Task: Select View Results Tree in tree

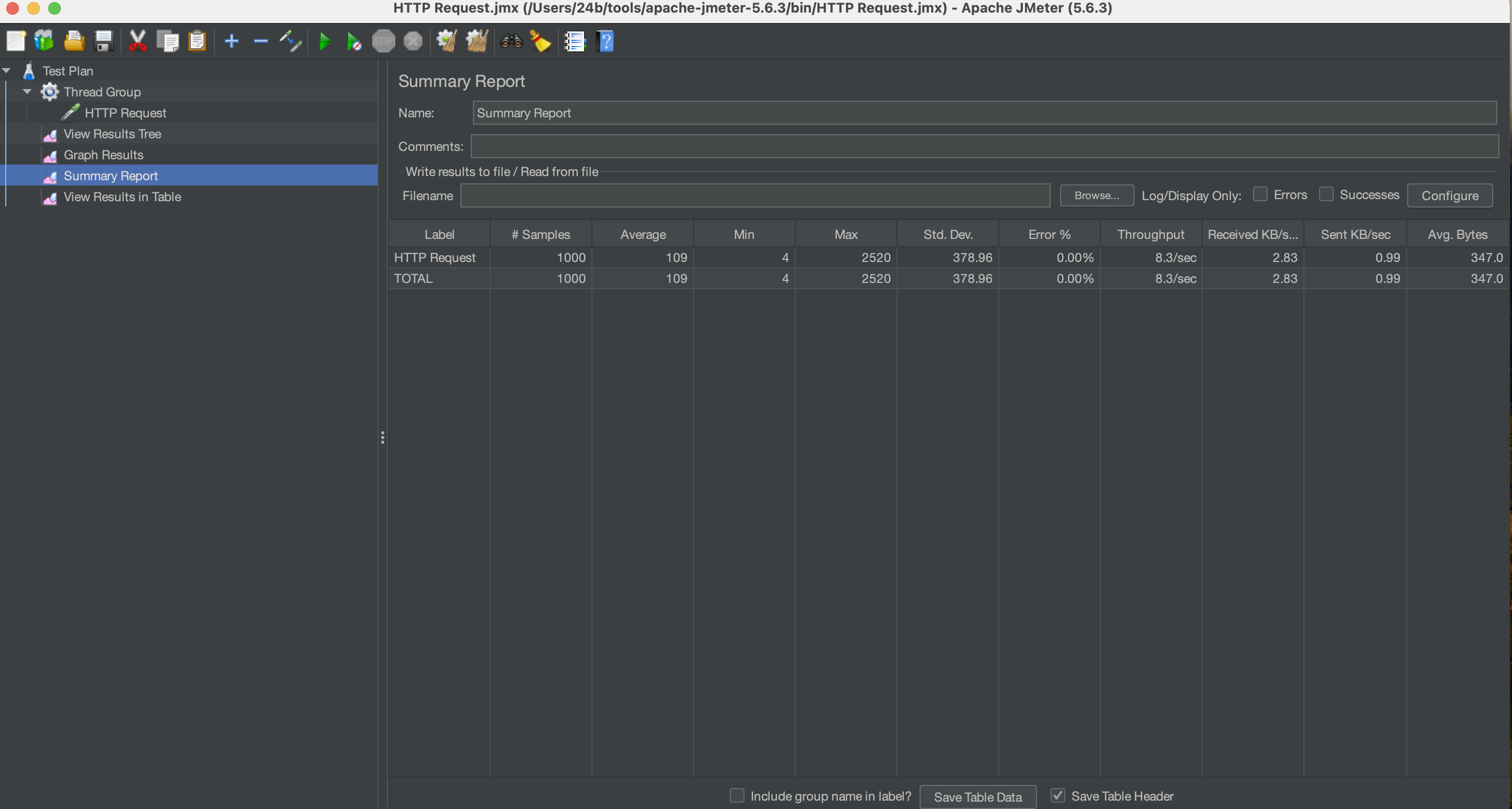Action: tap(112, 134)
